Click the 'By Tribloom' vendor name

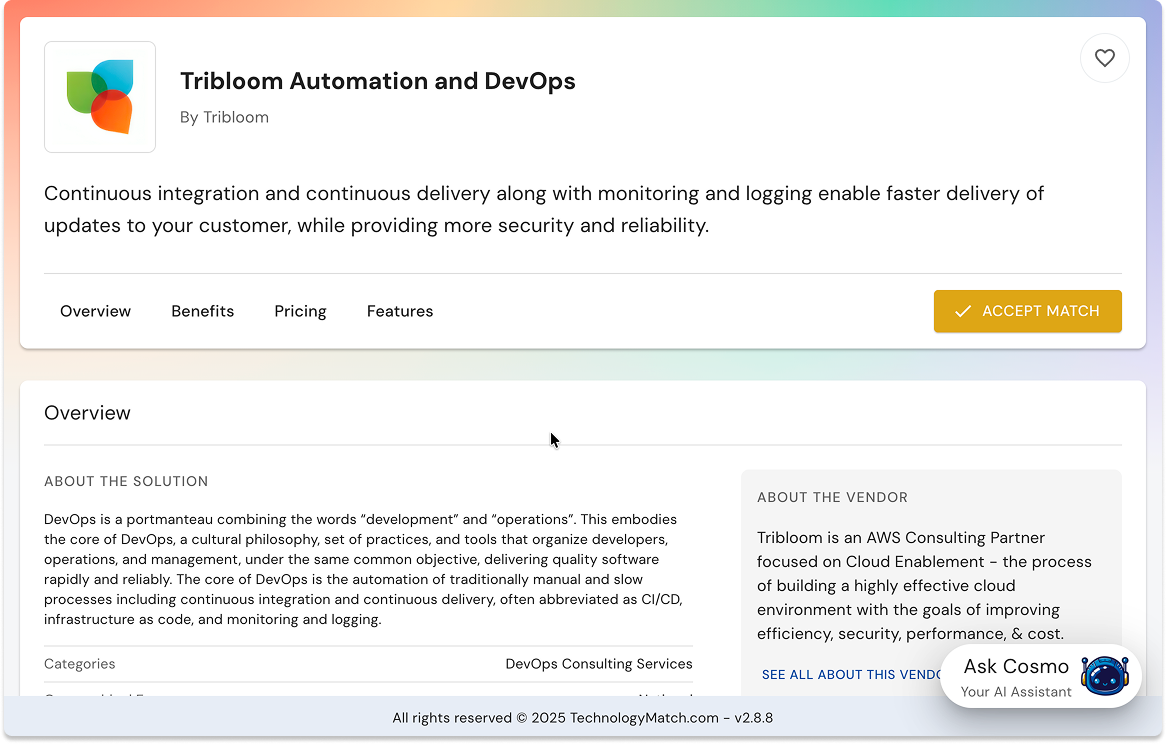coord(224,117)
